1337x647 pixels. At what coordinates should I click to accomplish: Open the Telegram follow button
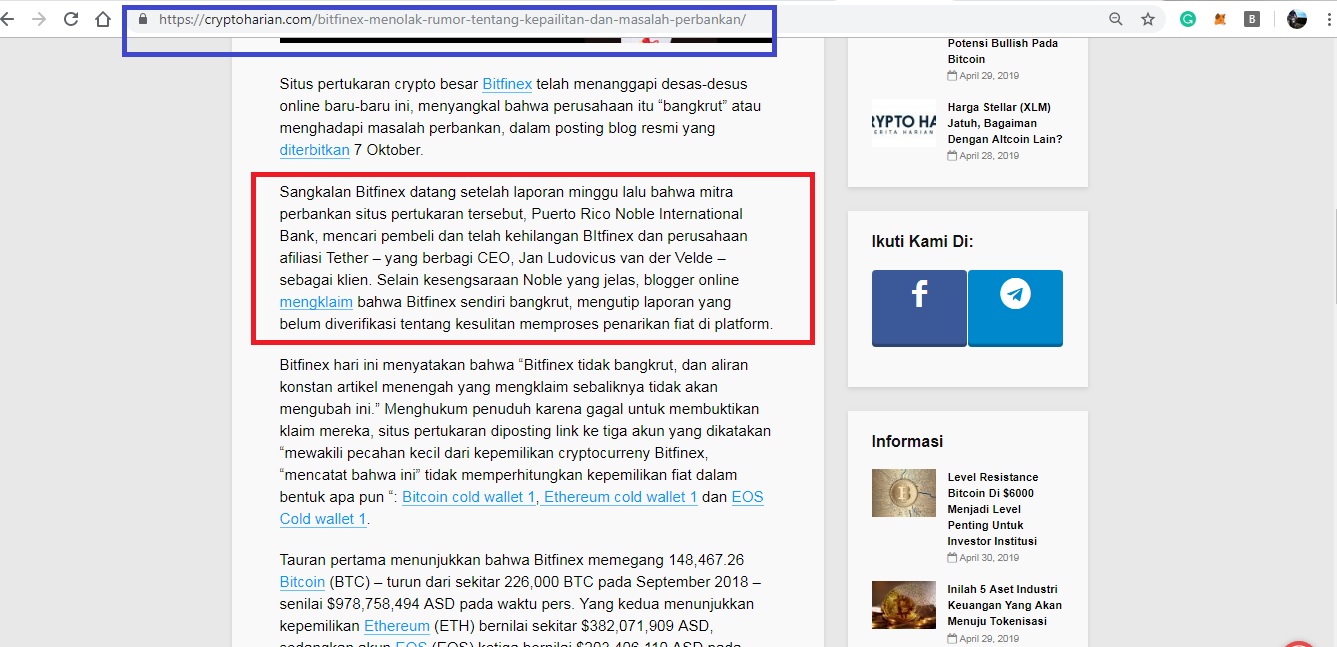click(x=1015, y=308)
